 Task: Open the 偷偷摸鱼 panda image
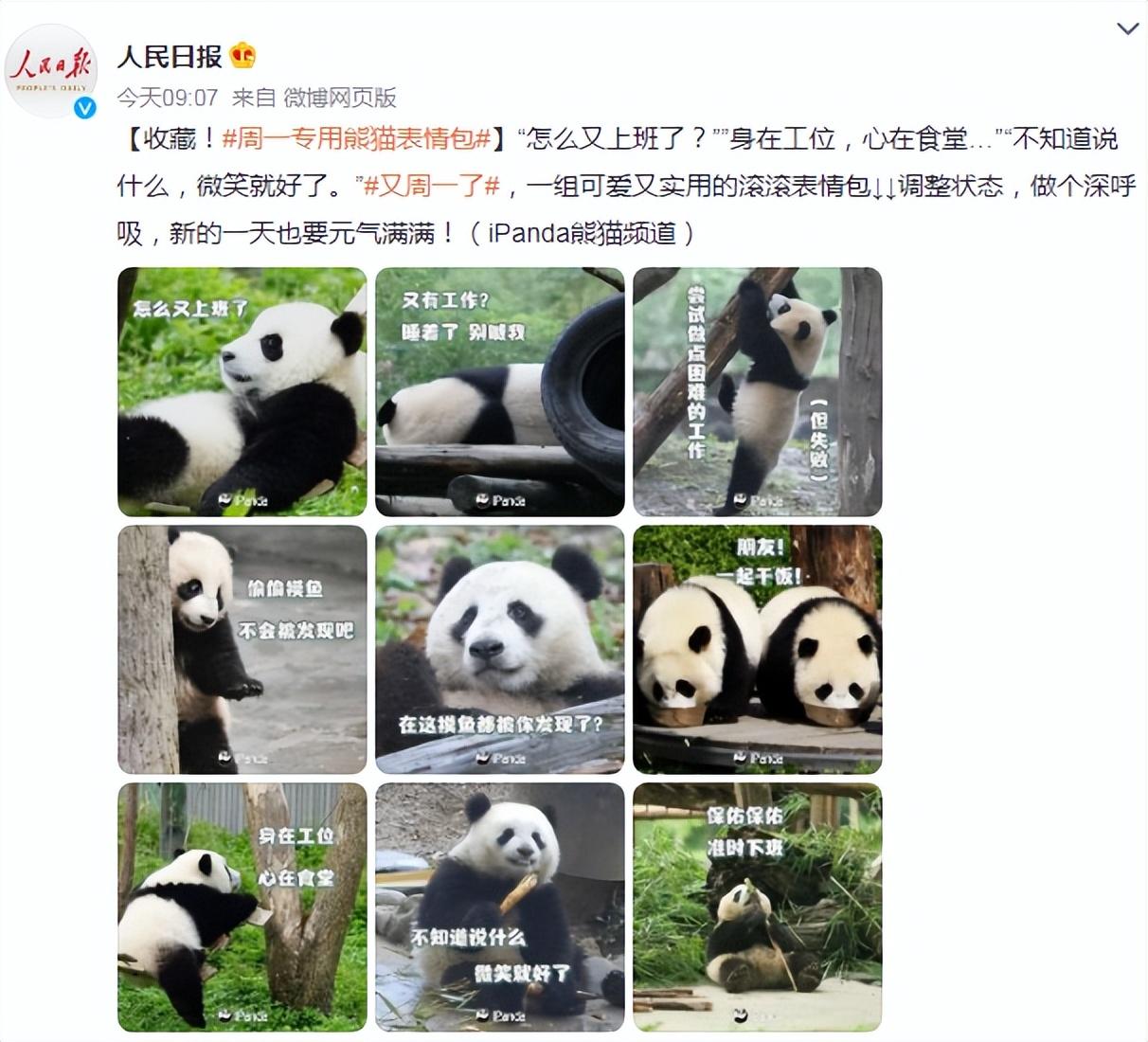(242, 650)
